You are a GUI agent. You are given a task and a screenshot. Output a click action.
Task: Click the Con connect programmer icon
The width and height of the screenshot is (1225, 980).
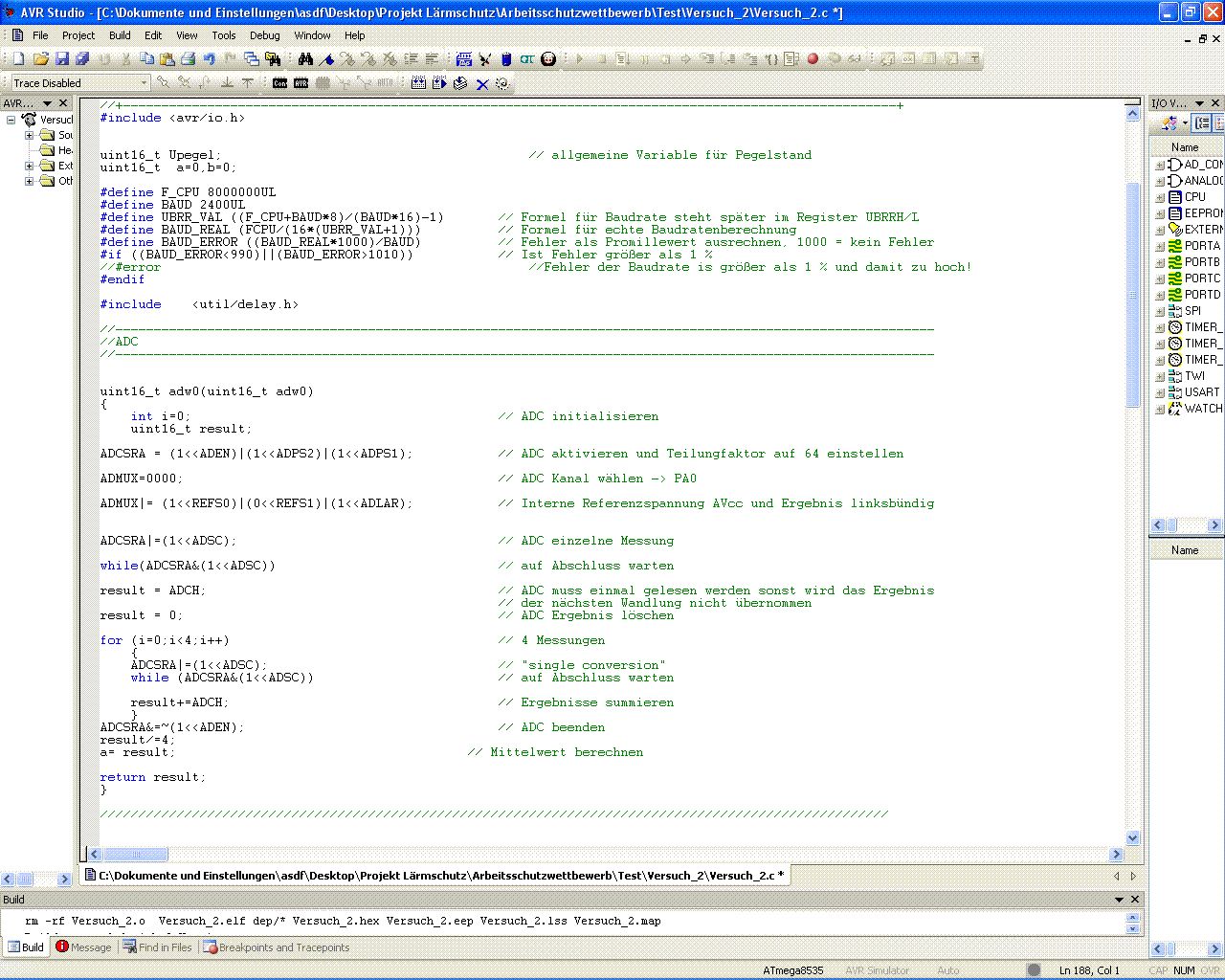click(279, 83)
